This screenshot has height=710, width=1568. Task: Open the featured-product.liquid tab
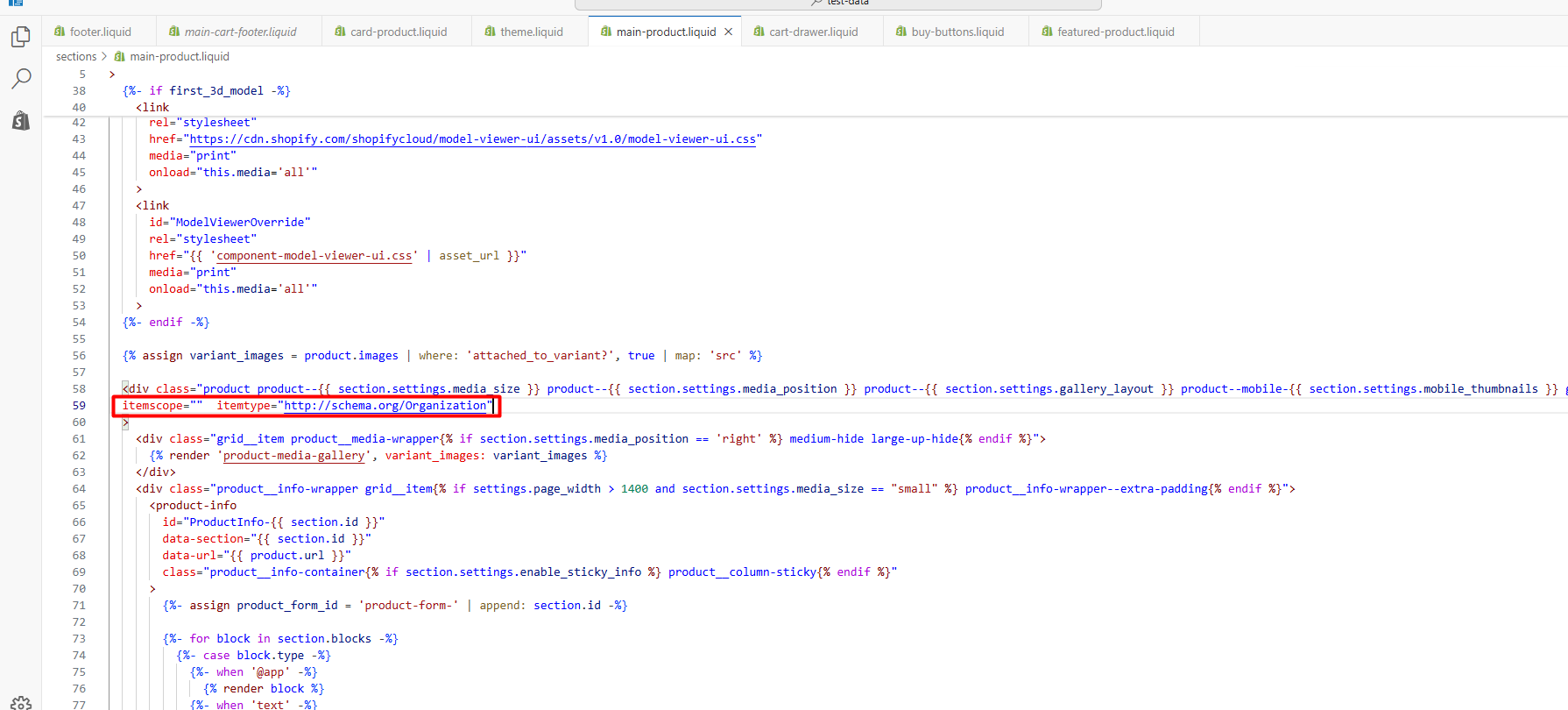coord(1115,32)
